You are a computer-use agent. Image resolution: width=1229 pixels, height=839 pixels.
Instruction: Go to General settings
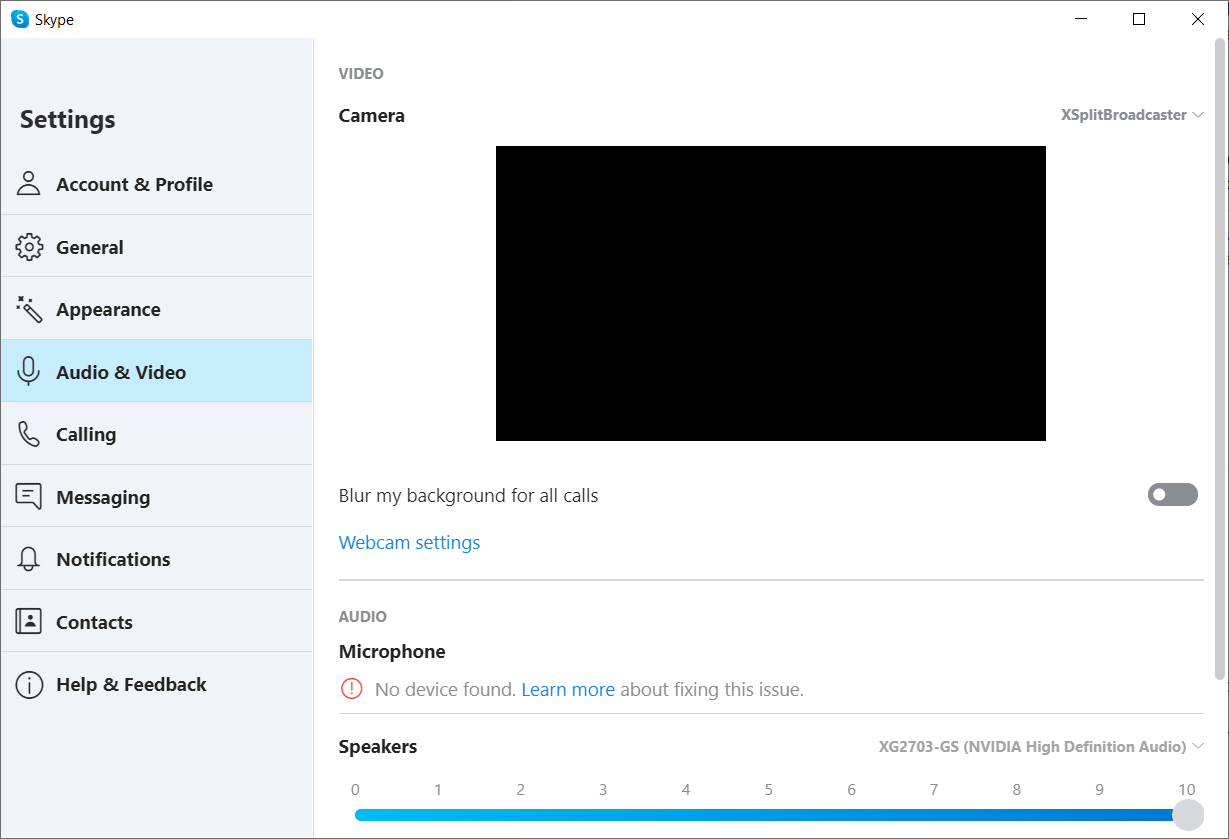157,247
